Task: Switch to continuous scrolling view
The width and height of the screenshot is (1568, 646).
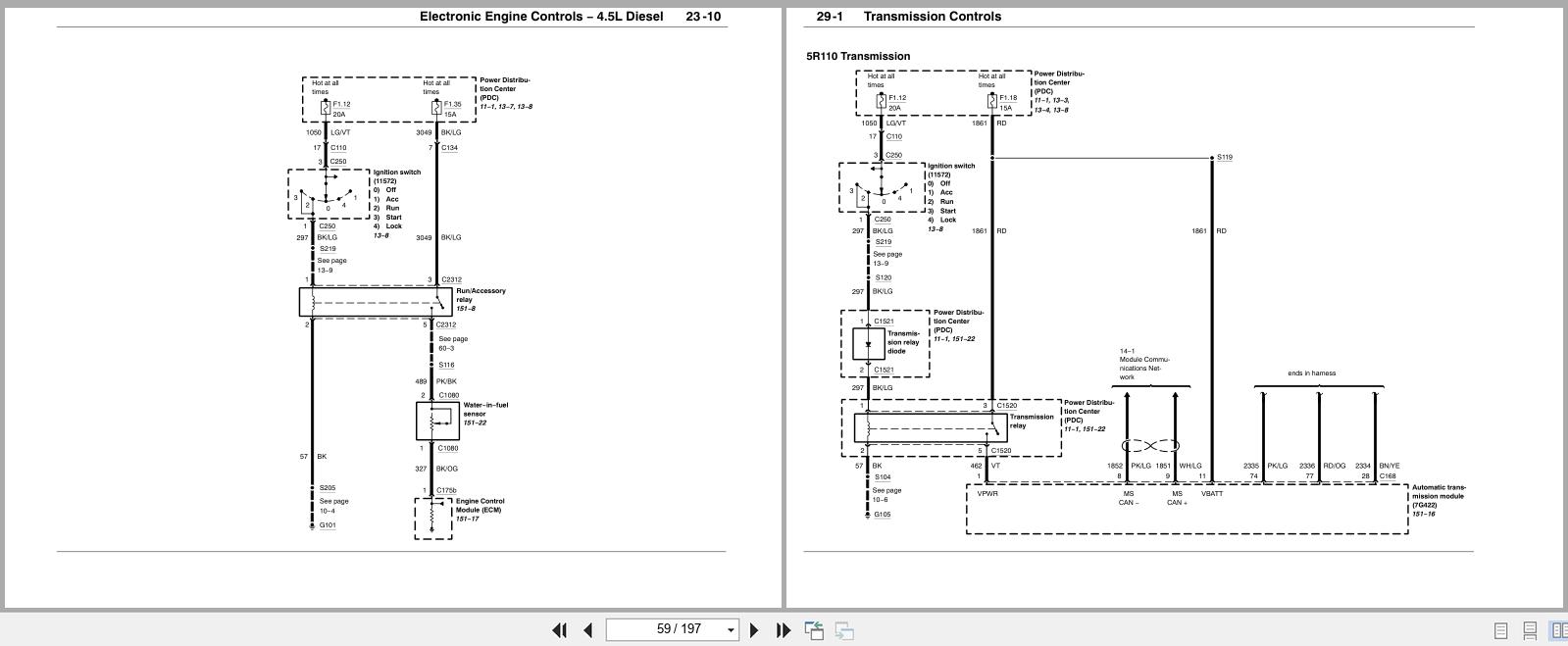Action: [x=1529, y=630]
